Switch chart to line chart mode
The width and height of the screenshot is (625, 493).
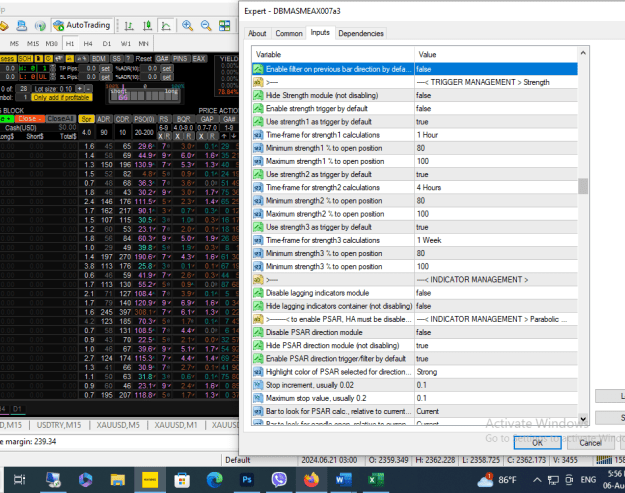pos(166,26)
